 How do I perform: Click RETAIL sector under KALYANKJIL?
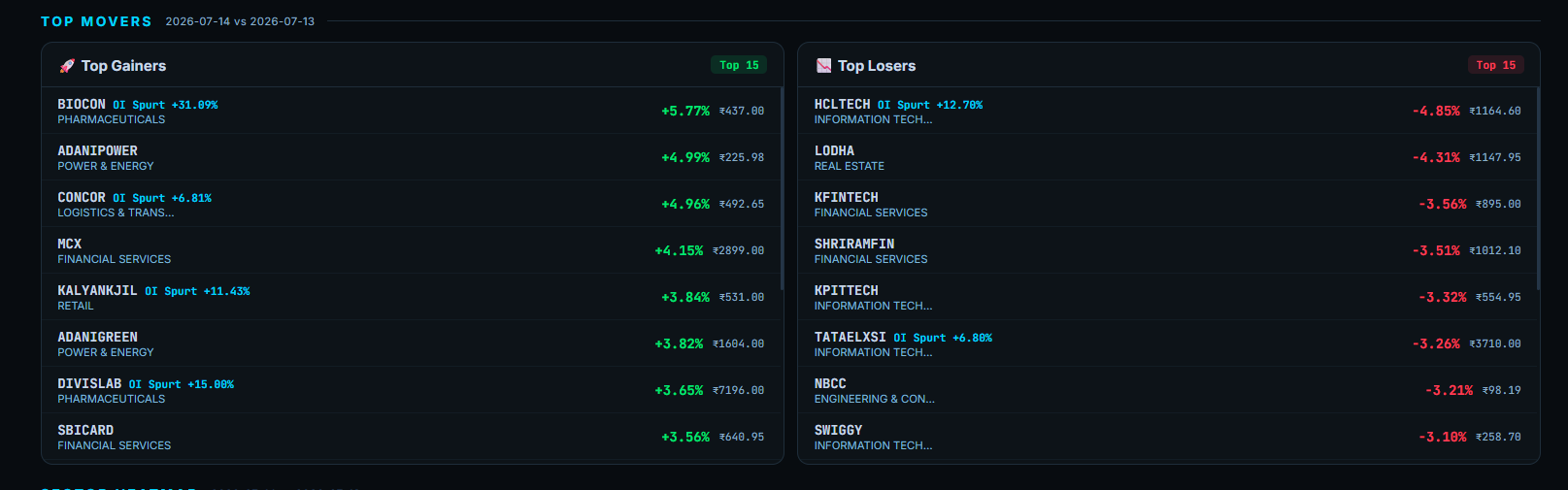coord(76,307)
